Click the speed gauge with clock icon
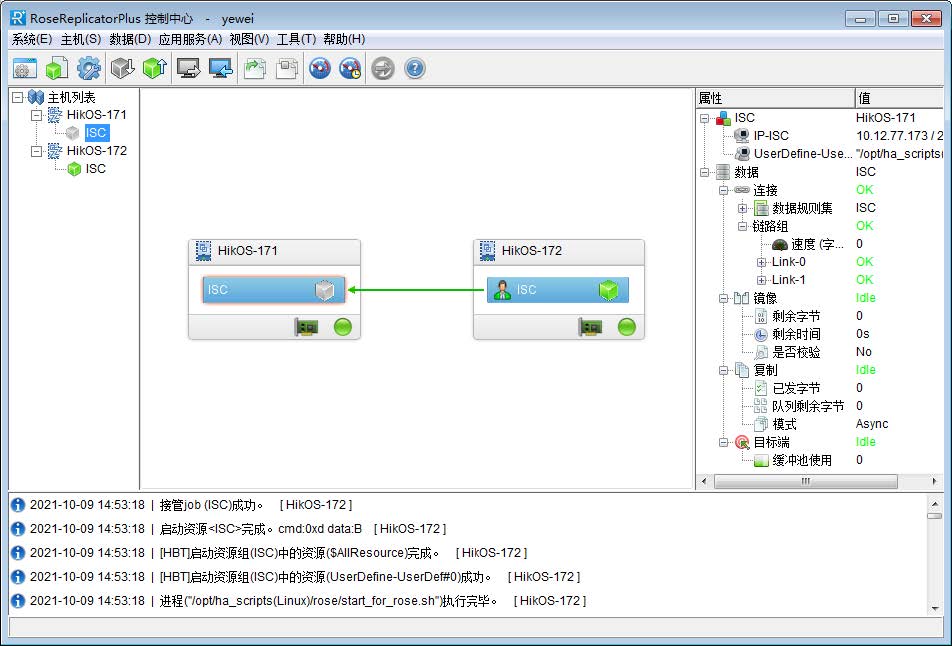The width and height of the screenshot is (952, 646). 350,69
